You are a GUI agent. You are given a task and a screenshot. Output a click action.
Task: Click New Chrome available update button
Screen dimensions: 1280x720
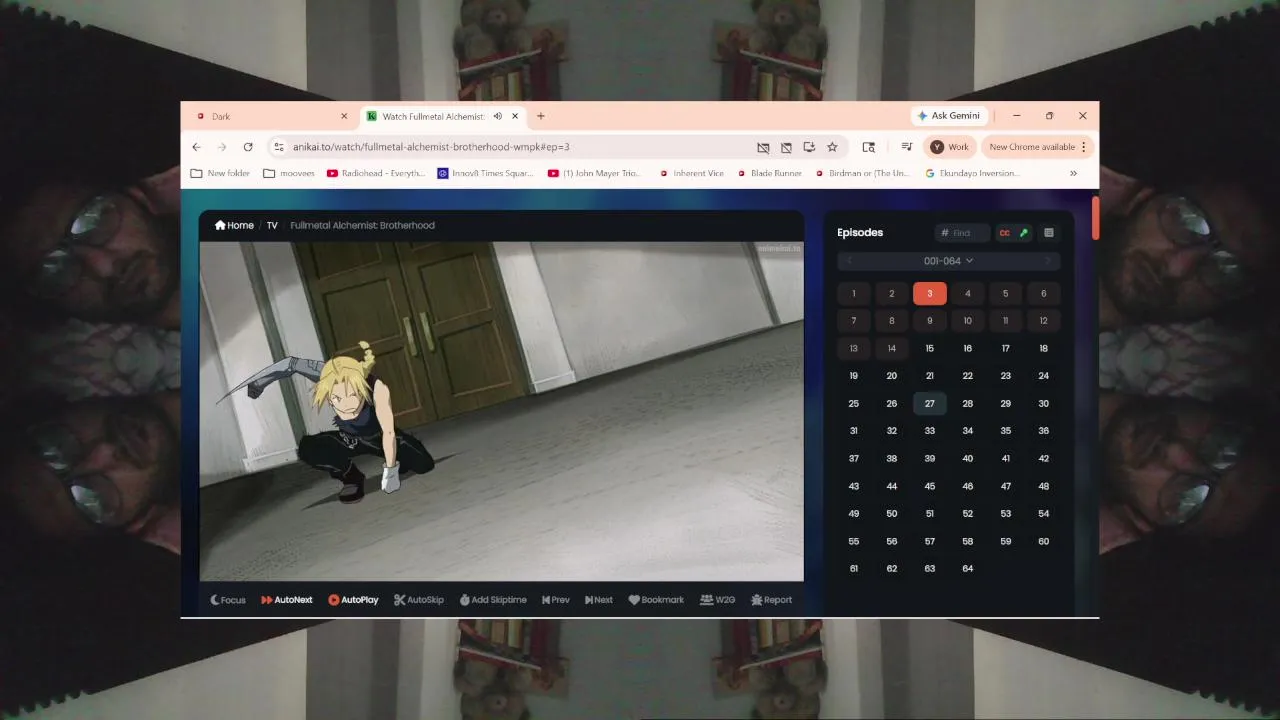click(x=1038, y=147)
